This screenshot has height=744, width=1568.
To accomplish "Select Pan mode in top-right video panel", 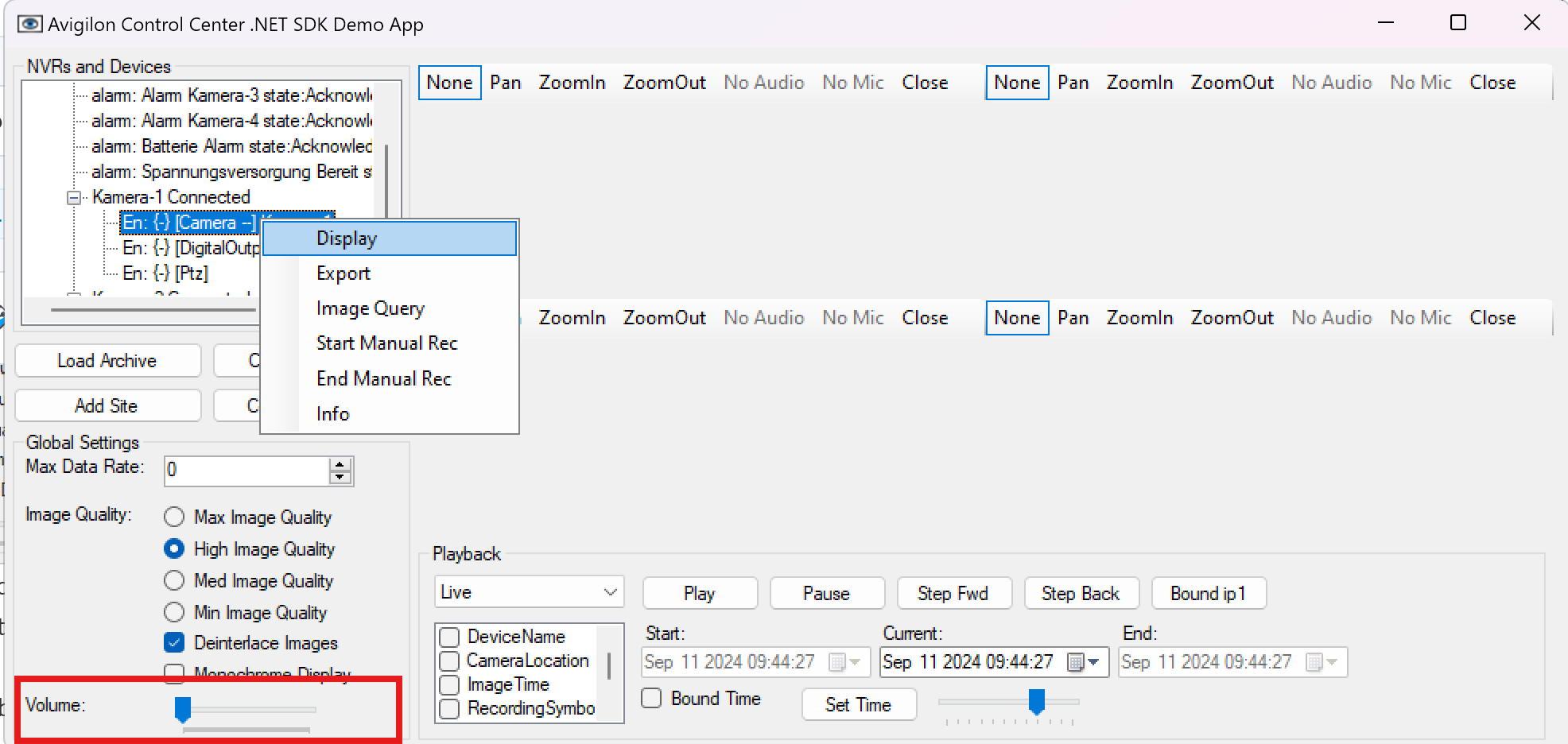I will tap(1073, 83).
